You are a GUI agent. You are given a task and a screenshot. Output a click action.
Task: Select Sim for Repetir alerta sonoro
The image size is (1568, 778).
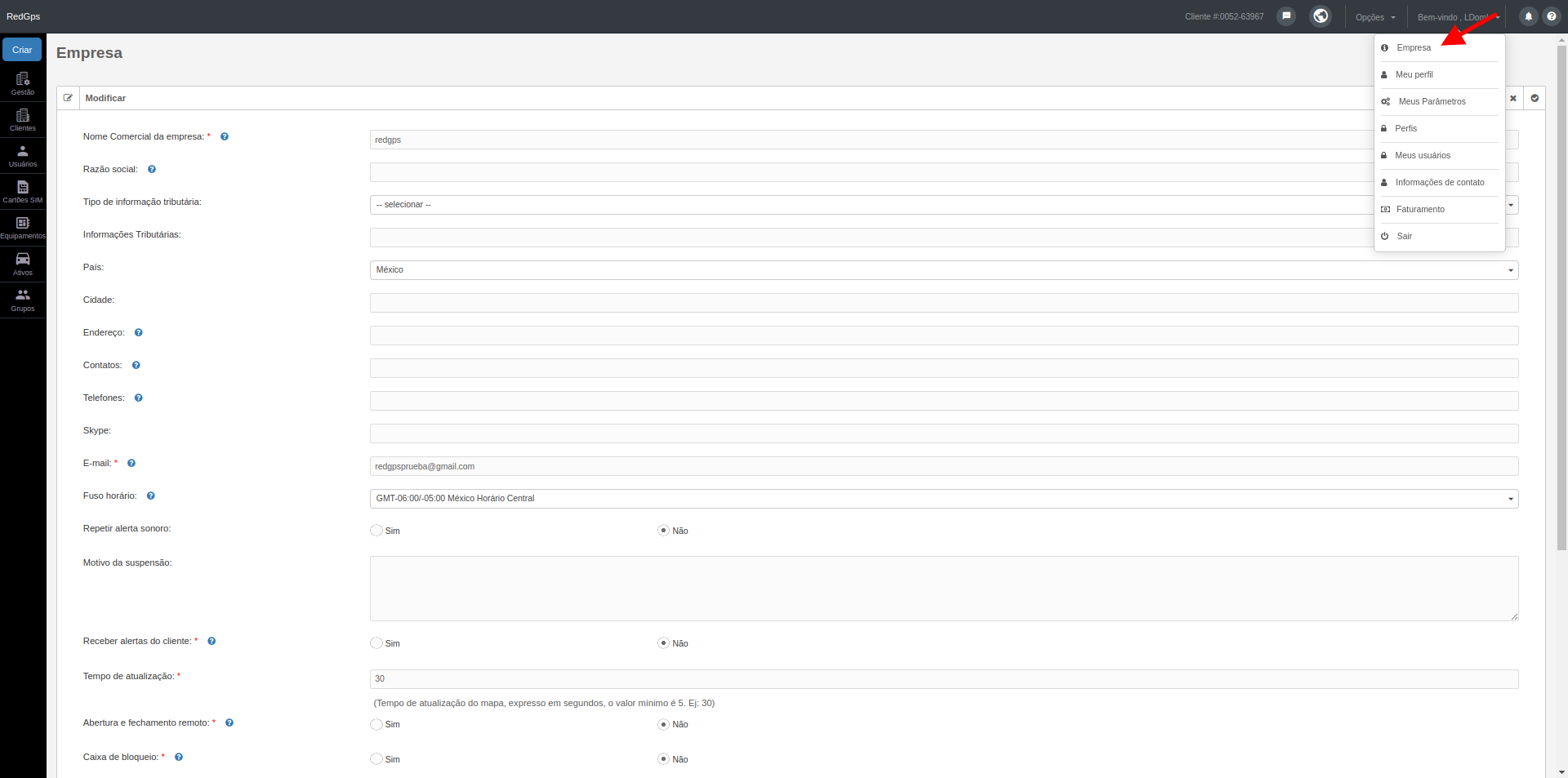376,531
